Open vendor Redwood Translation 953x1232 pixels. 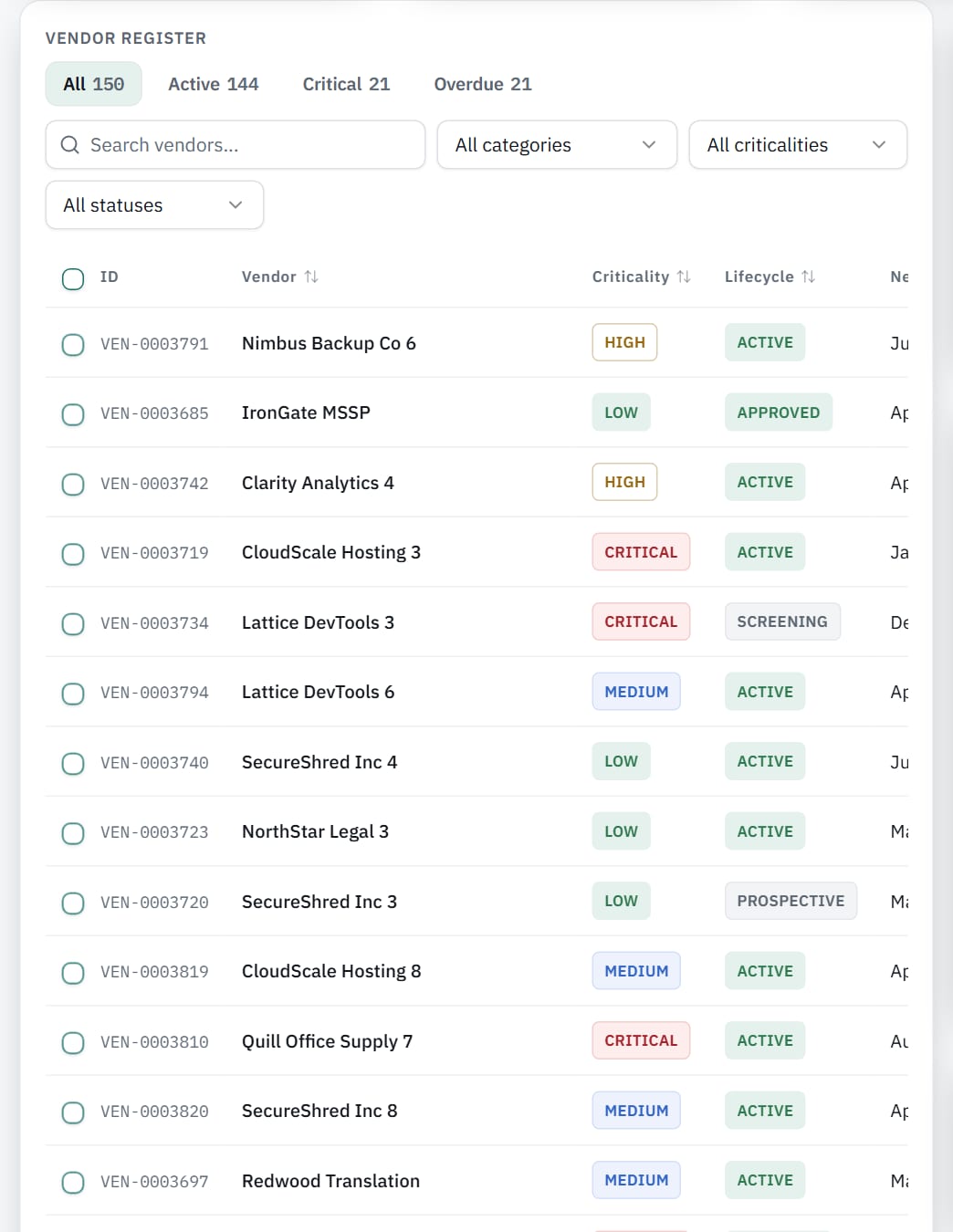[x=330, y=1181]
